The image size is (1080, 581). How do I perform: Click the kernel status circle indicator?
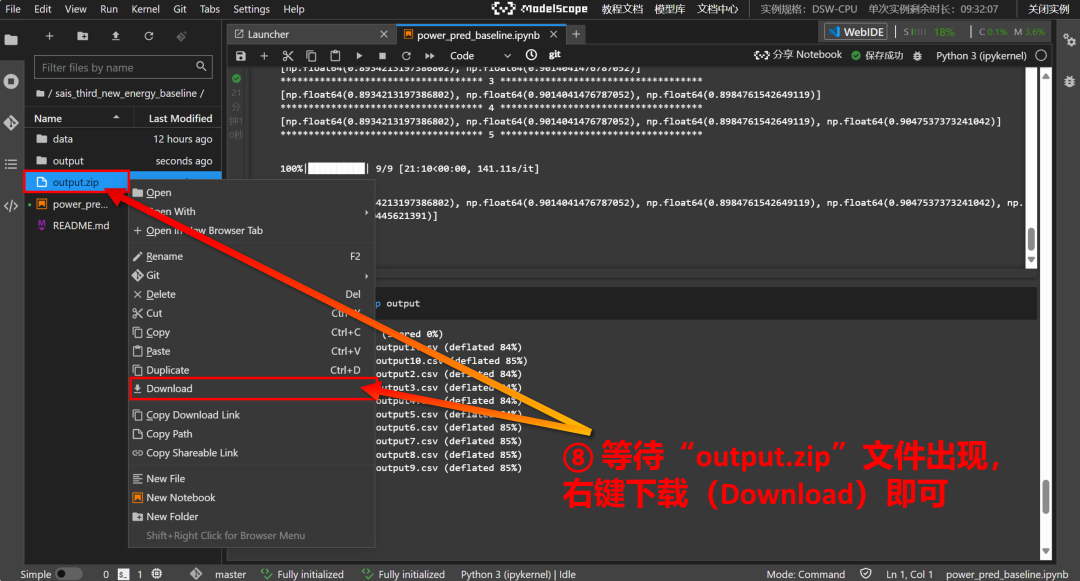[1041, 55]
